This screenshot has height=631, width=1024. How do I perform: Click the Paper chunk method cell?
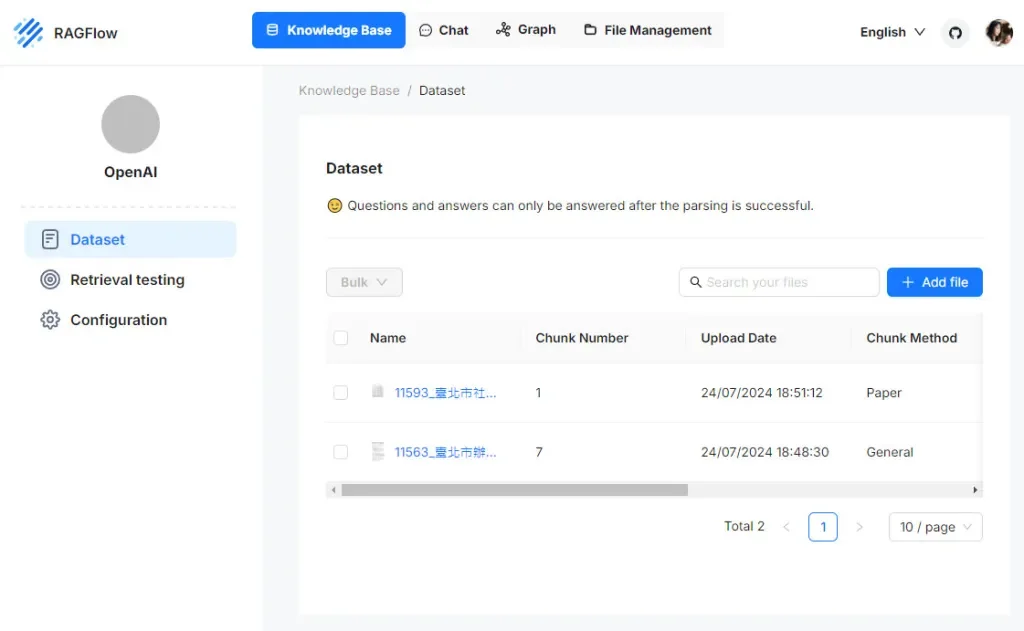coord(884,393)
